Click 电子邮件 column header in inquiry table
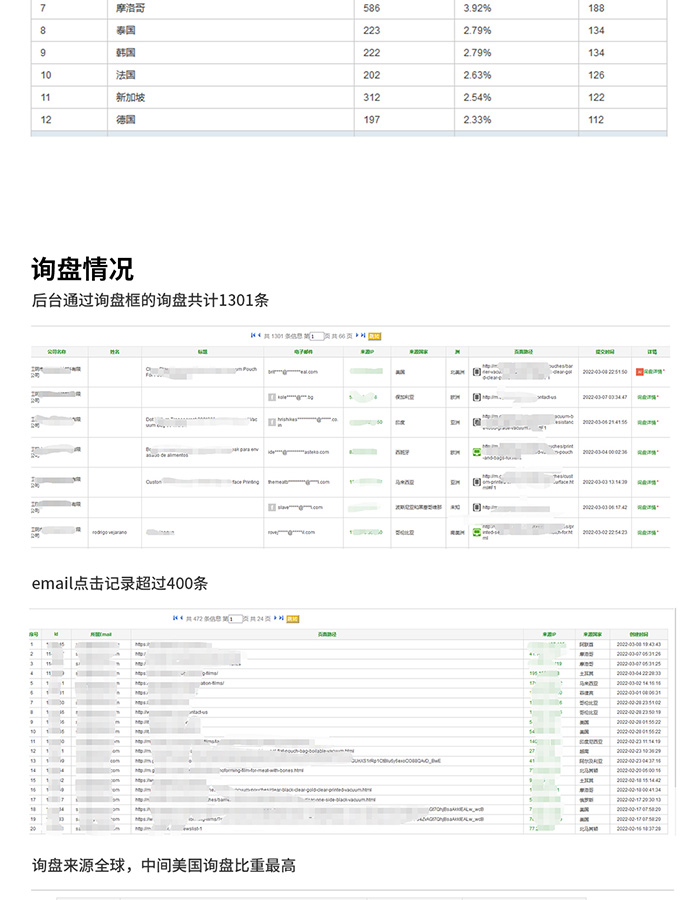Image resolution: width=700 pixels, height=900 pixels. (304, 352)
